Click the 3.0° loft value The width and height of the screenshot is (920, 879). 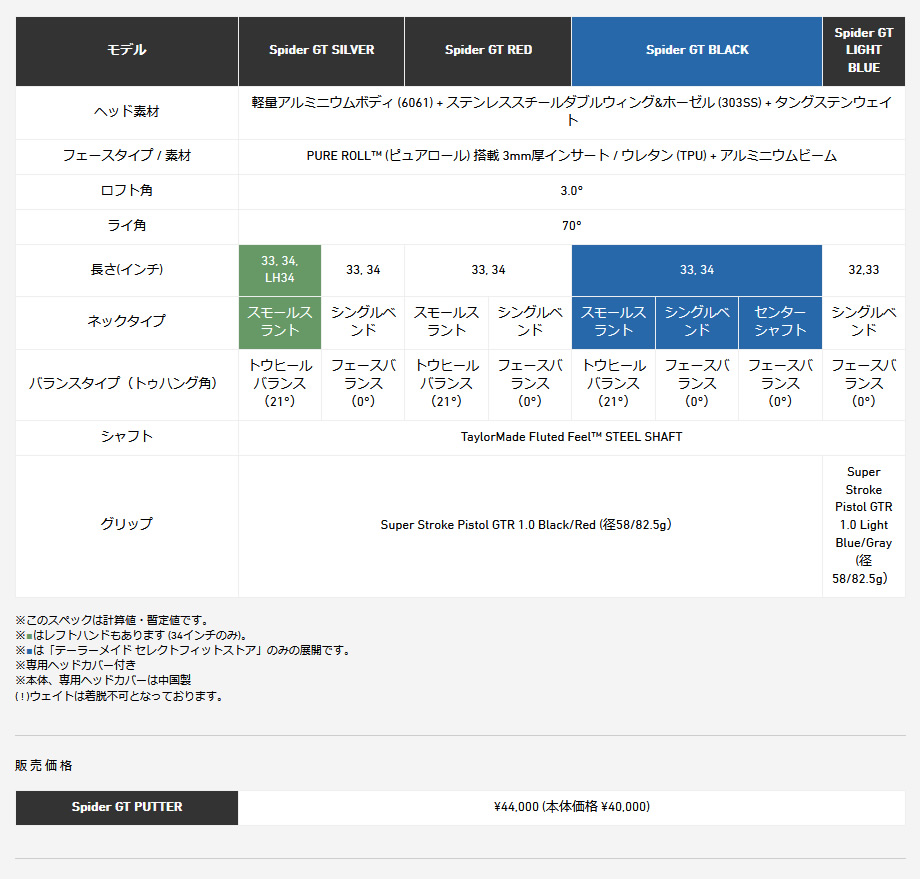click(x=572, y=191)
